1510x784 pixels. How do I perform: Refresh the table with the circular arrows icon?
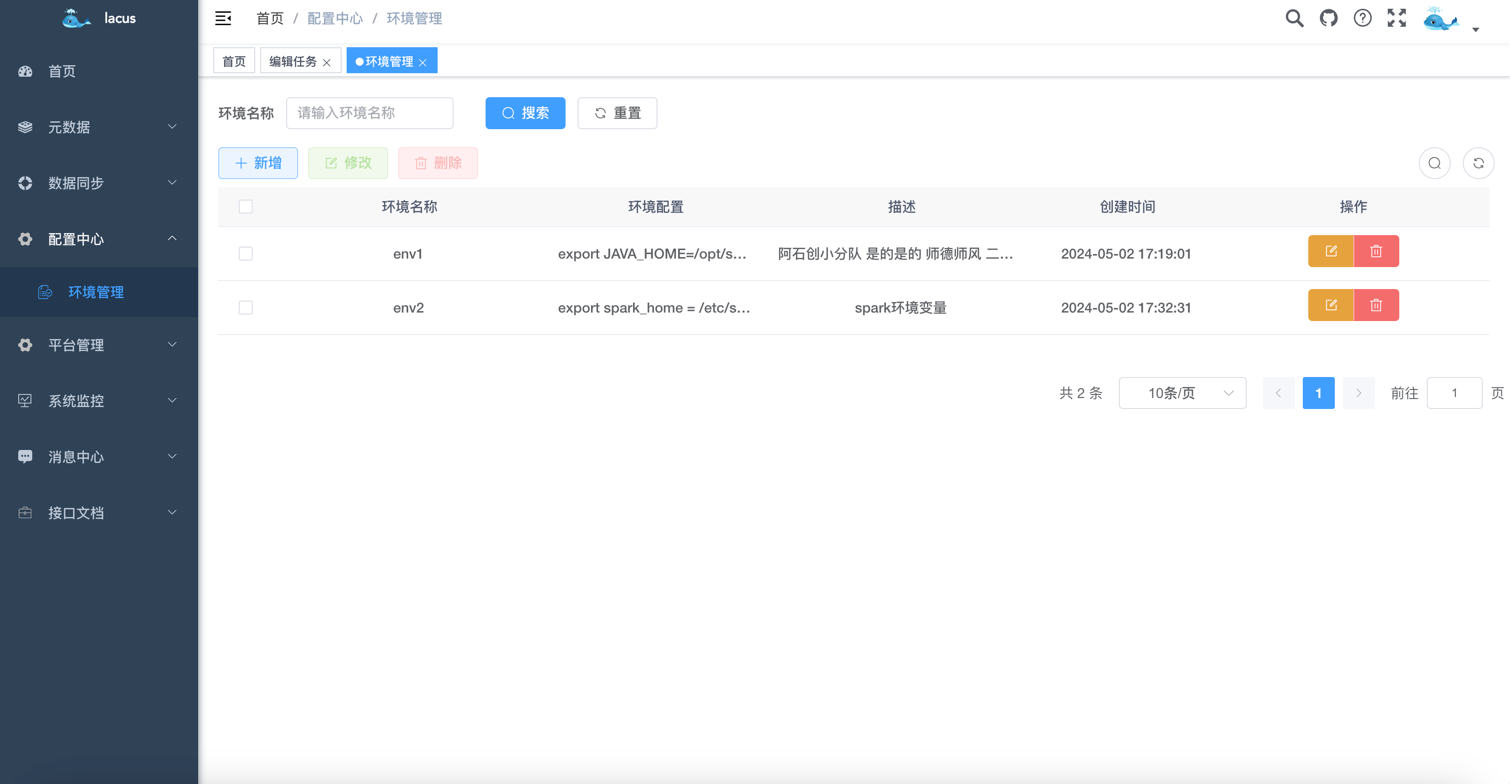click(1478, 162)
